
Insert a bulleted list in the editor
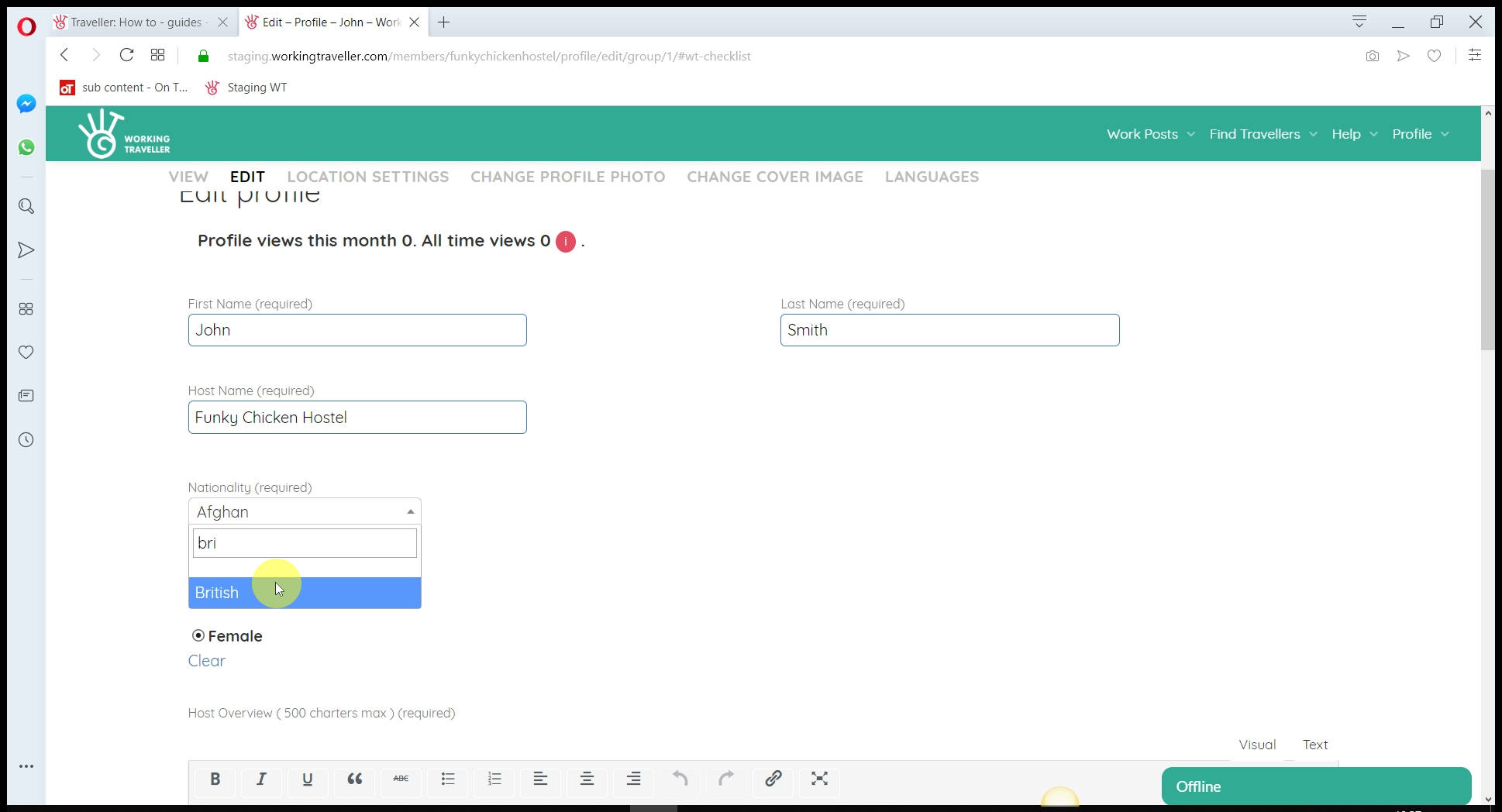[447, 779]
